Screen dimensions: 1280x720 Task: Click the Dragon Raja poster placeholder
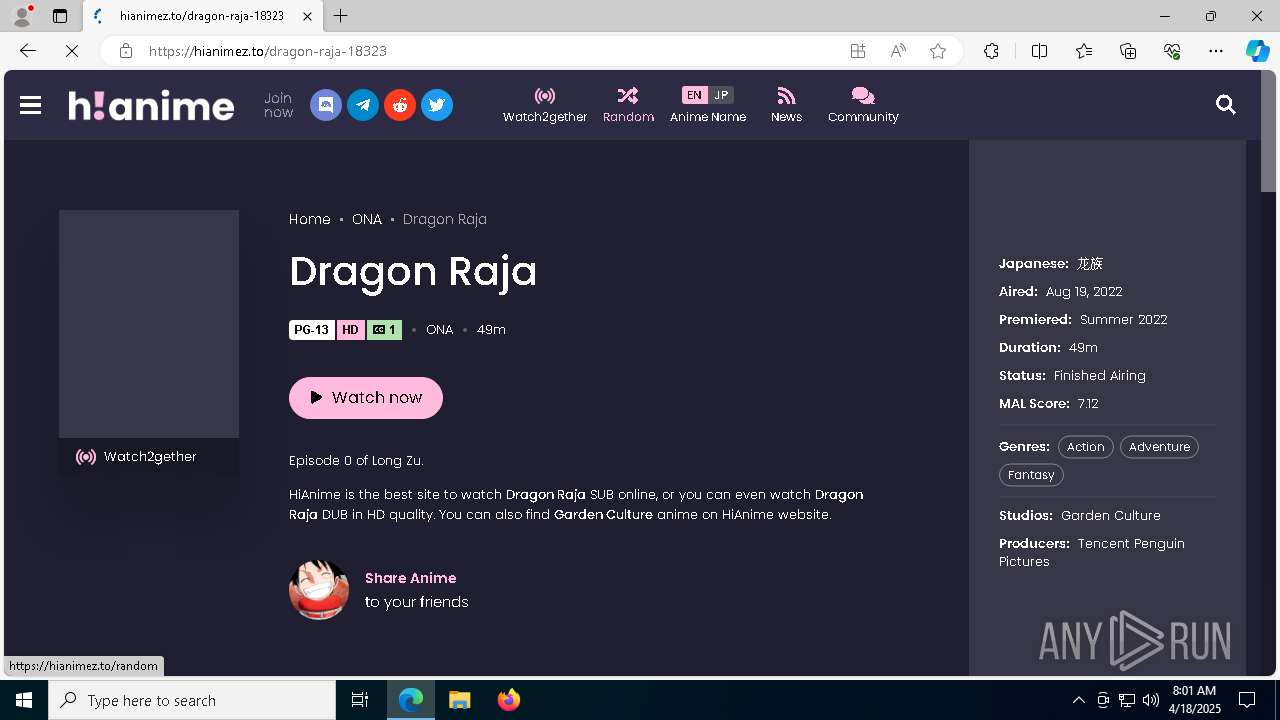point(149,323)
